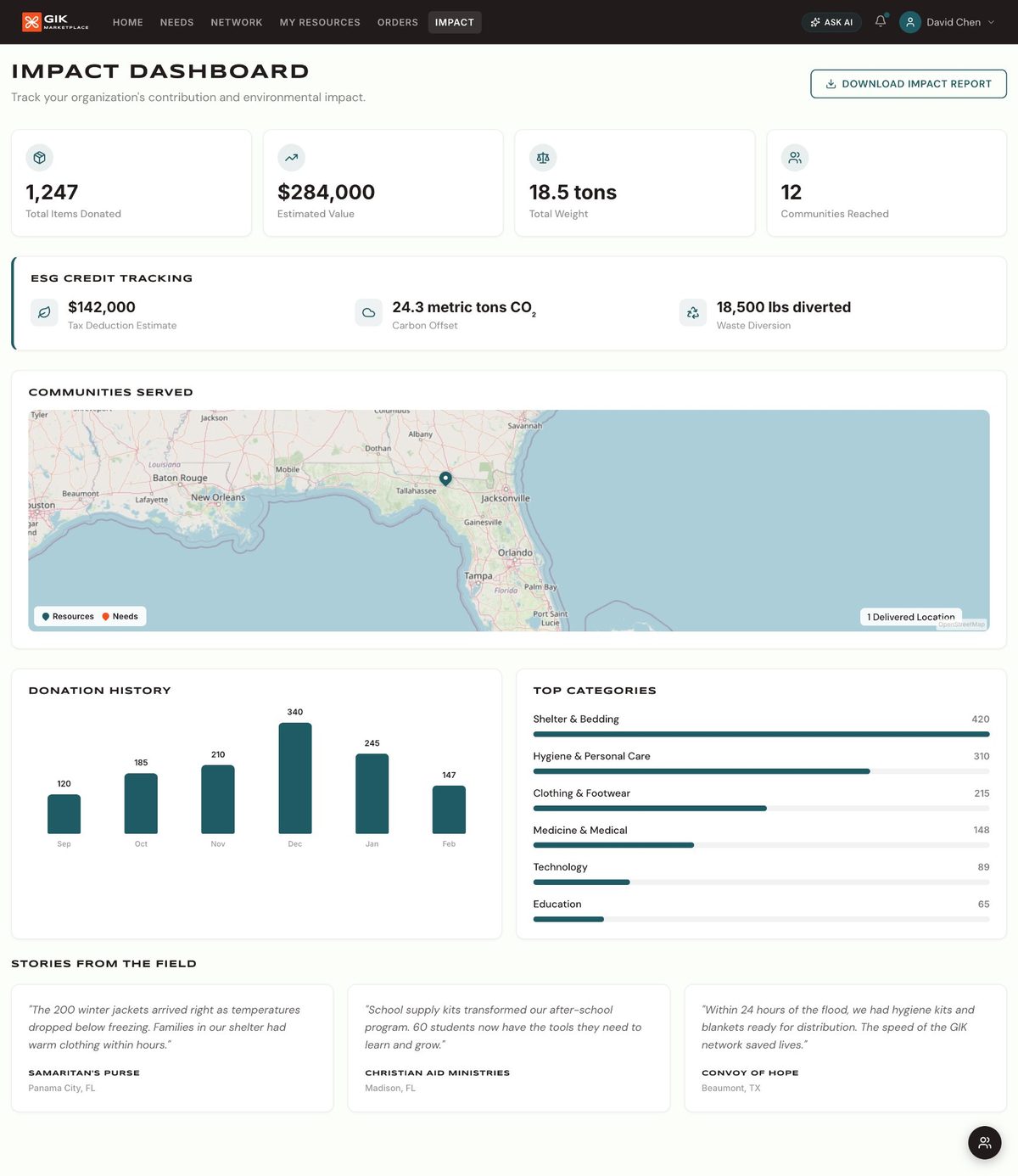The height and width of the screenshot is (1176, 1018).
Task: Click the Communities Reached people icon
Action: (x=795, y=157)
